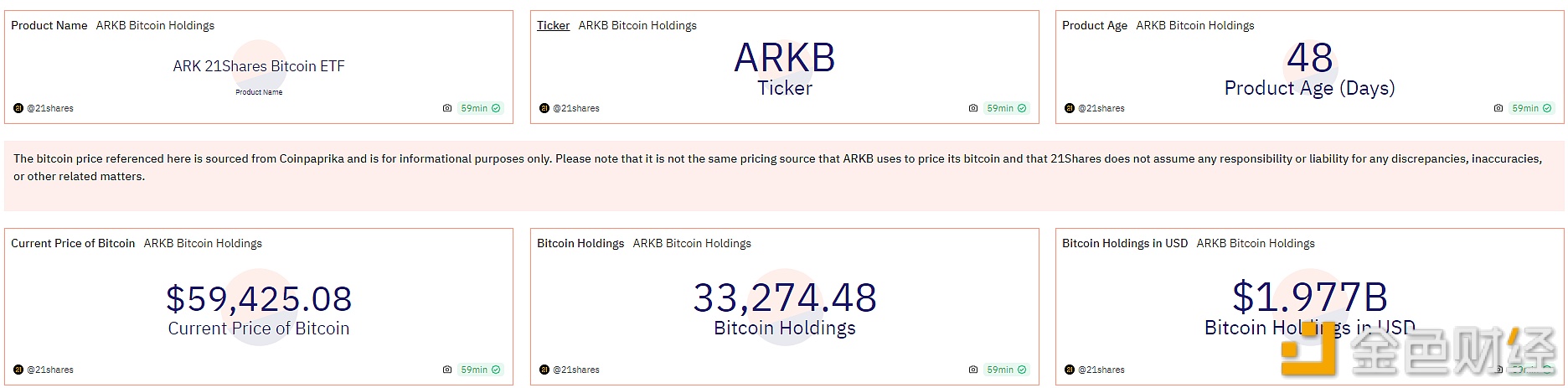Click camera icon in Product Name panel
1568x388 pixels.
click(447, 108)
